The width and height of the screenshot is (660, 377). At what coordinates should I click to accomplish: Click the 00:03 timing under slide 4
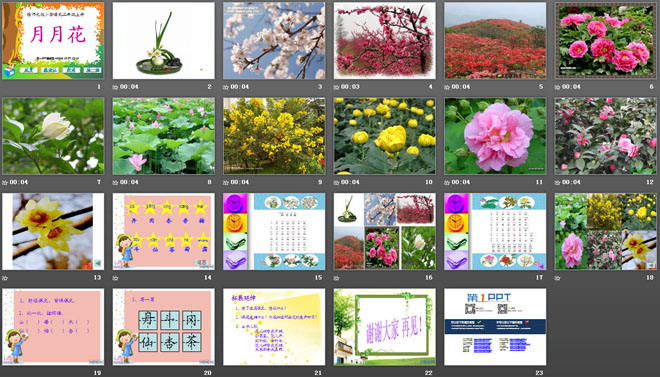[350, 87]
